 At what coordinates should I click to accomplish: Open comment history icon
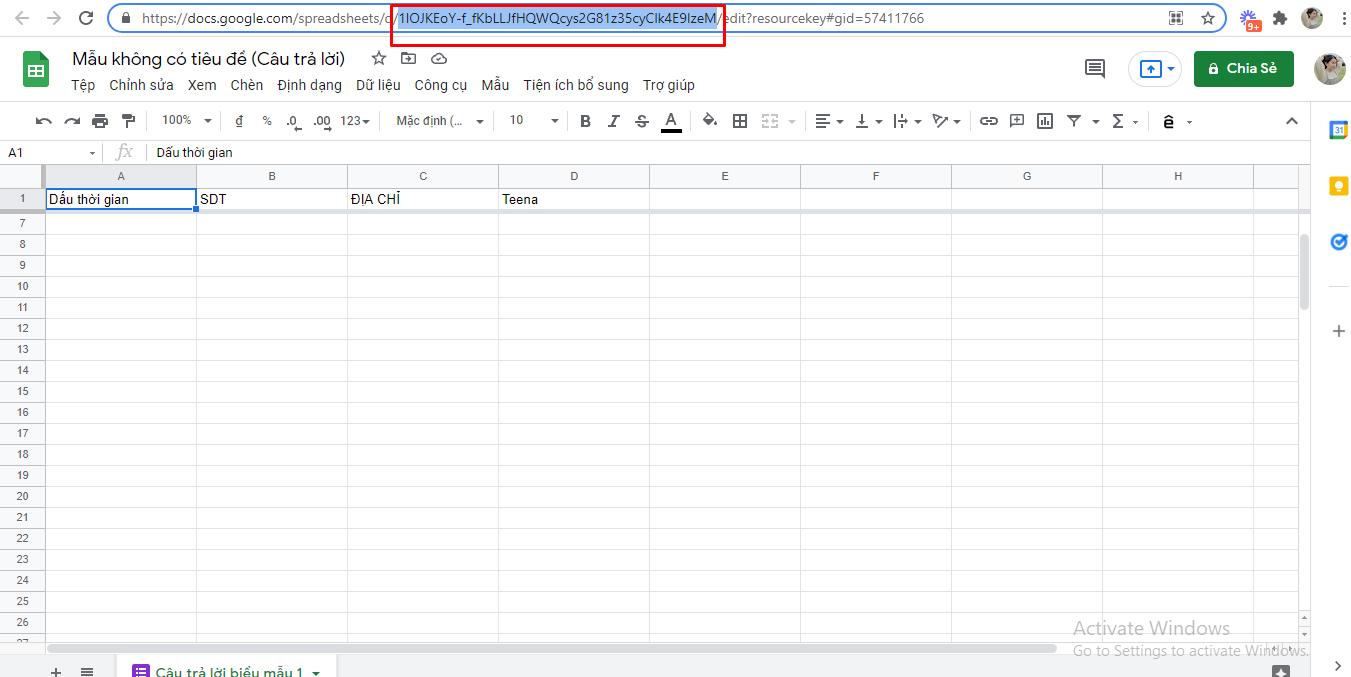(x=1095, y=69)
